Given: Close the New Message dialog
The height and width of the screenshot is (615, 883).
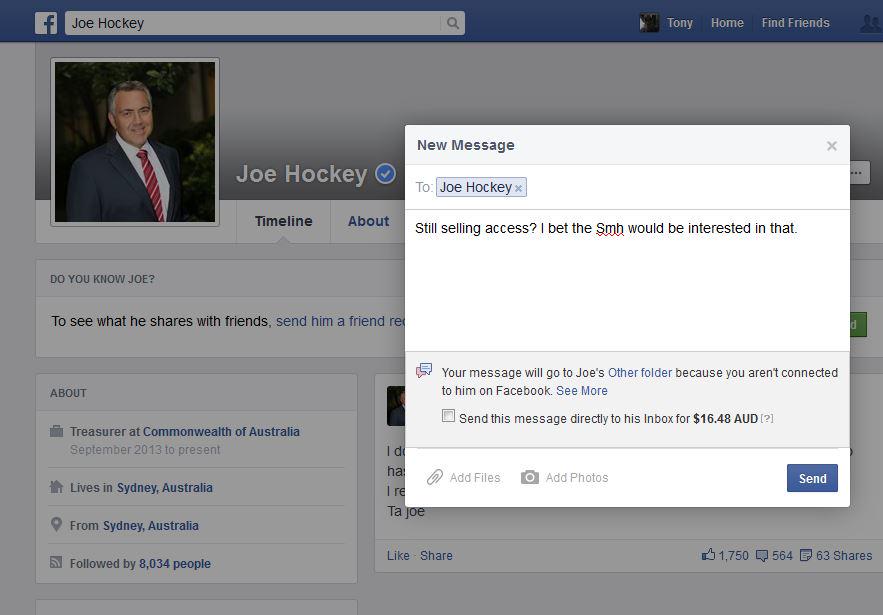Looking at the screenshot, I should tap(831, 146).
